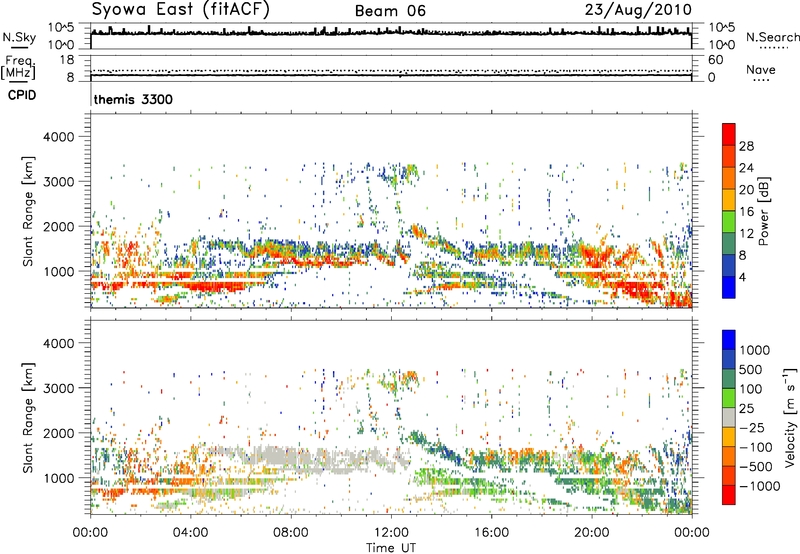This screenshot has height=554, width=800.
Task: Click the '20:00' time axis label
Action: pos(592,533)
